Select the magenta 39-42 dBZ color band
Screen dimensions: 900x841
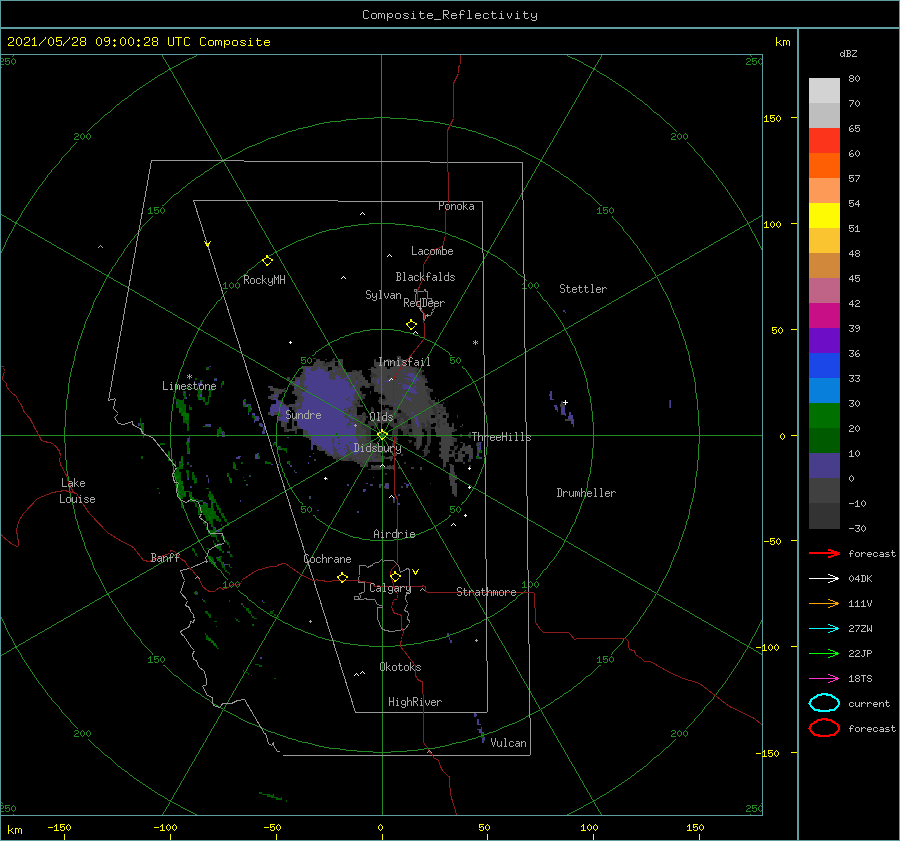[x=824, y=316]
